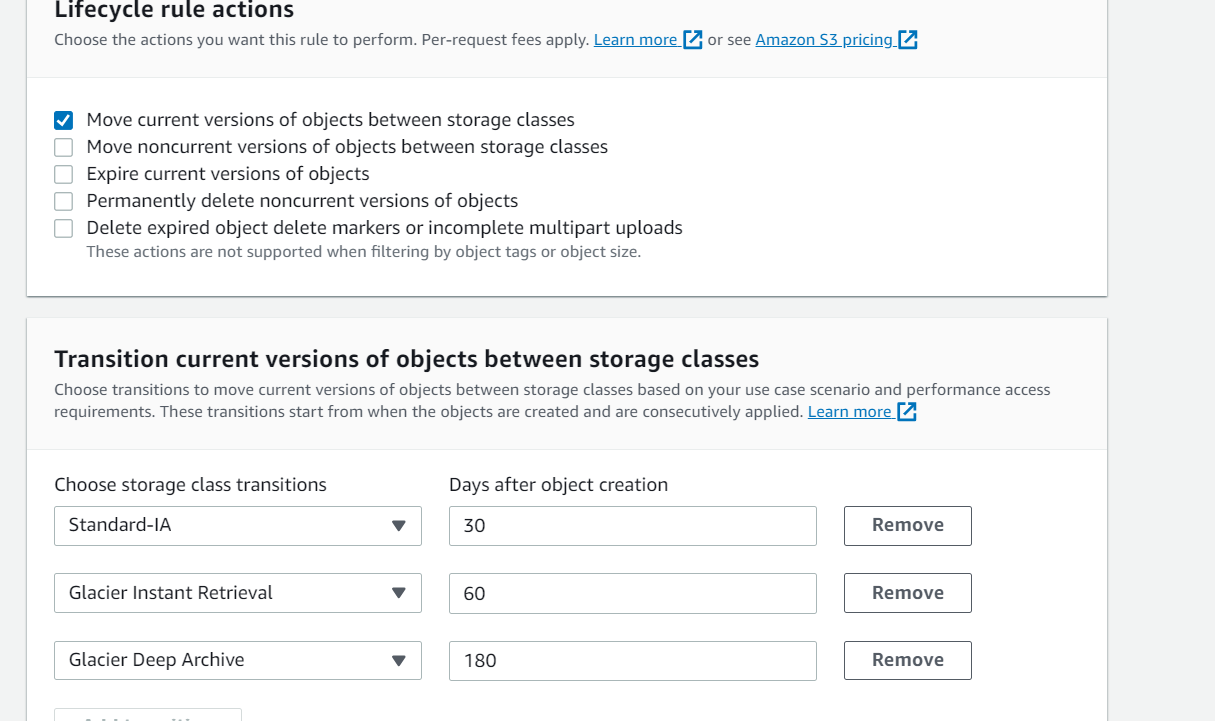Image resolution: width=1215 pixels, height=721 pixels.
Task: Remove the Glacier Instant Retrieval transition
Action: 908,593
